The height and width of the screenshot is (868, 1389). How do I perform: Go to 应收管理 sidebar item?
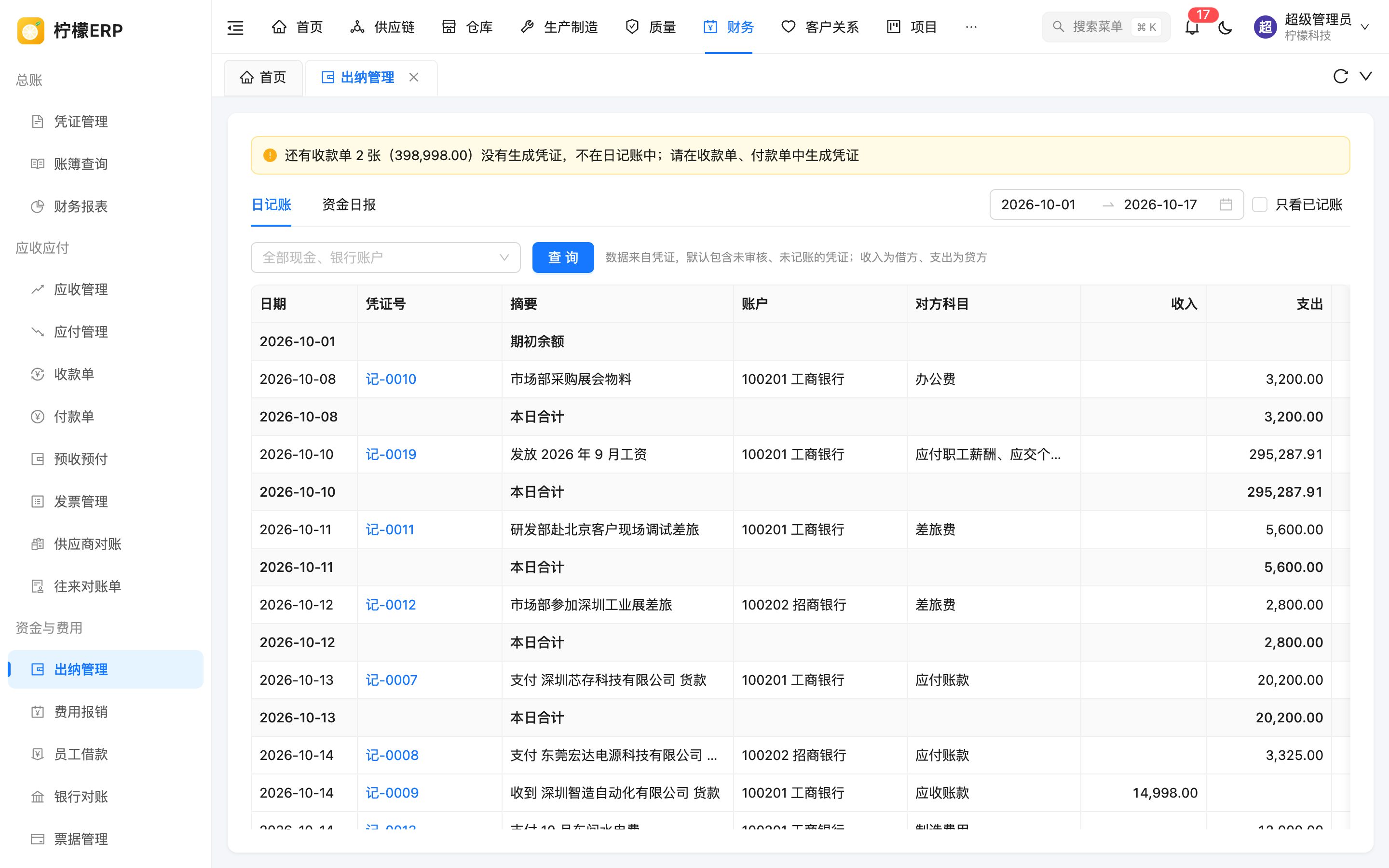pyautogui.click(x=106, y=289)
